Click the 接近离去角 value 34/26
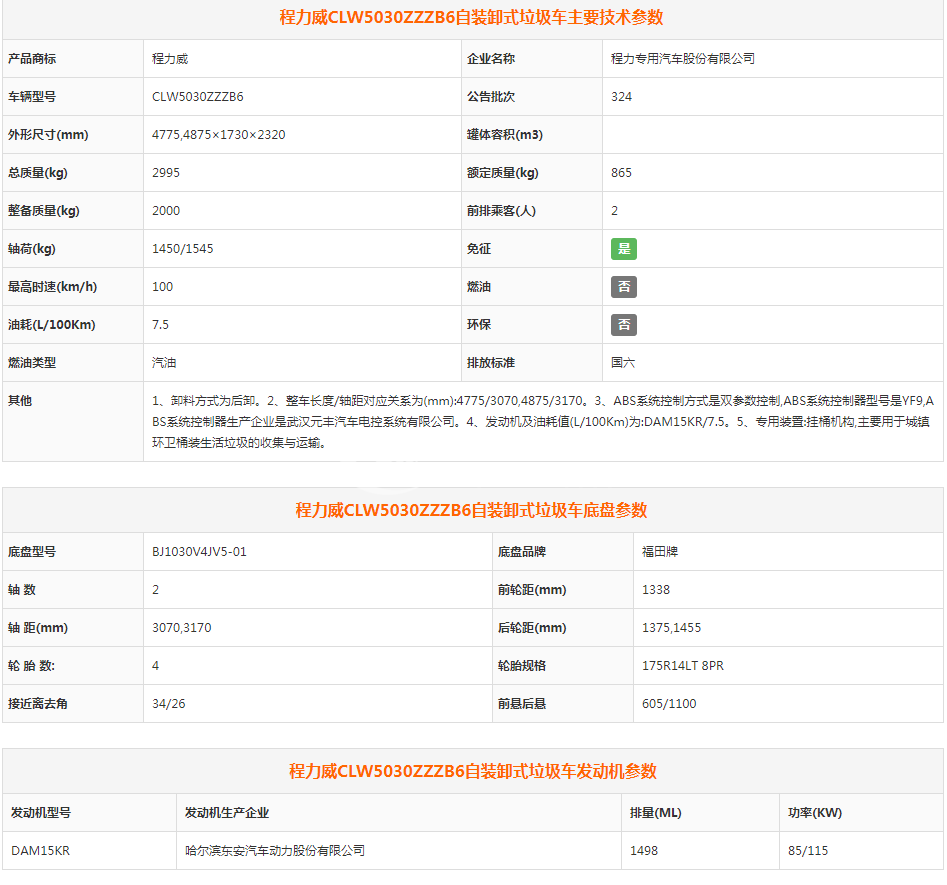 click(169, 704)
